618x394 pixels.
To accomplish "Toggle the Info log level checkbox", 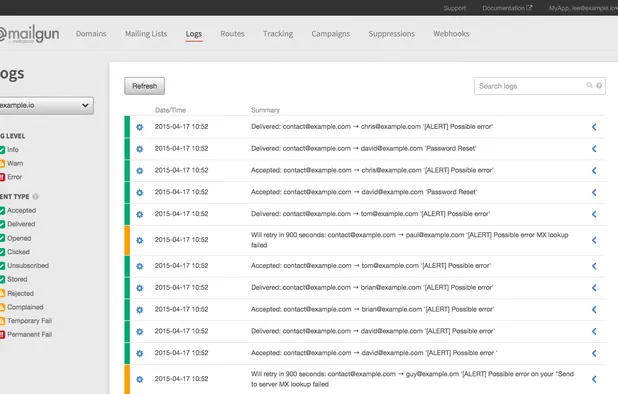I will [2, 150].
